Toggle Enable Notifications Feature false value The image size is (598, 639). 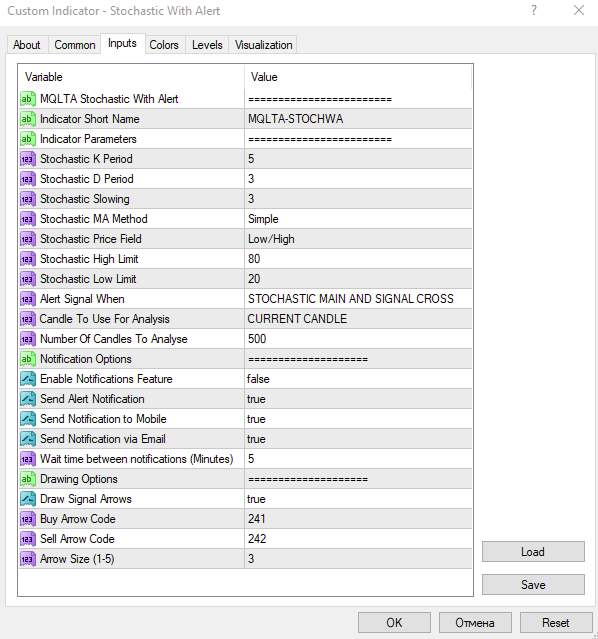(358, 379)
